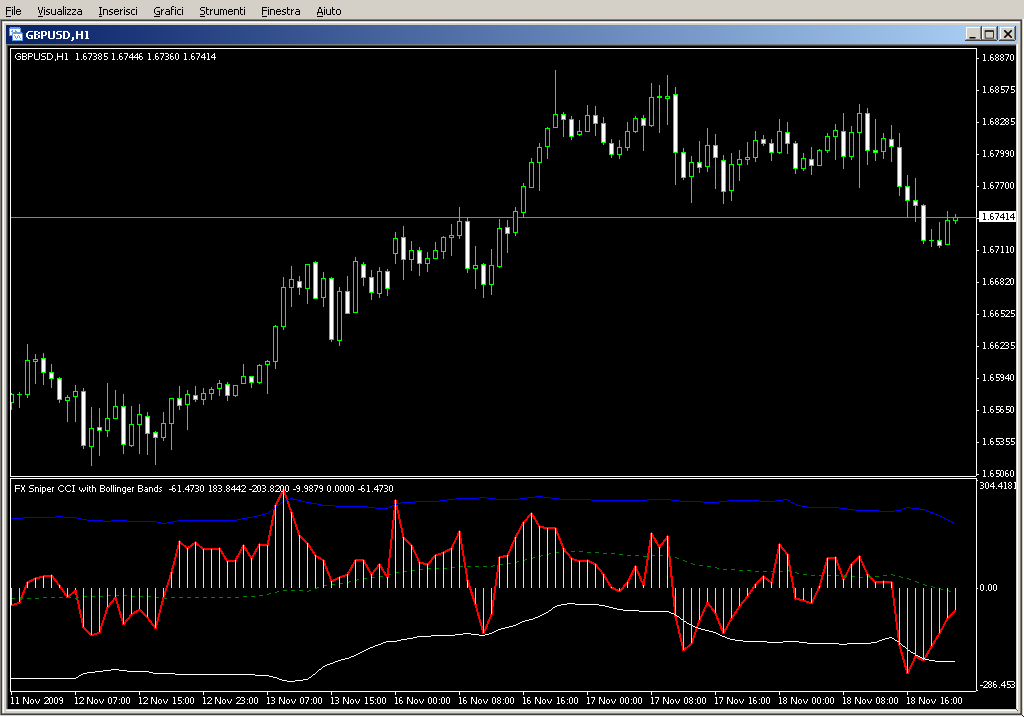The width and height of the screenshot is (1024, 717).
Task: Click the 12 Nov 23:00 time label
Action: coord(230,701)
